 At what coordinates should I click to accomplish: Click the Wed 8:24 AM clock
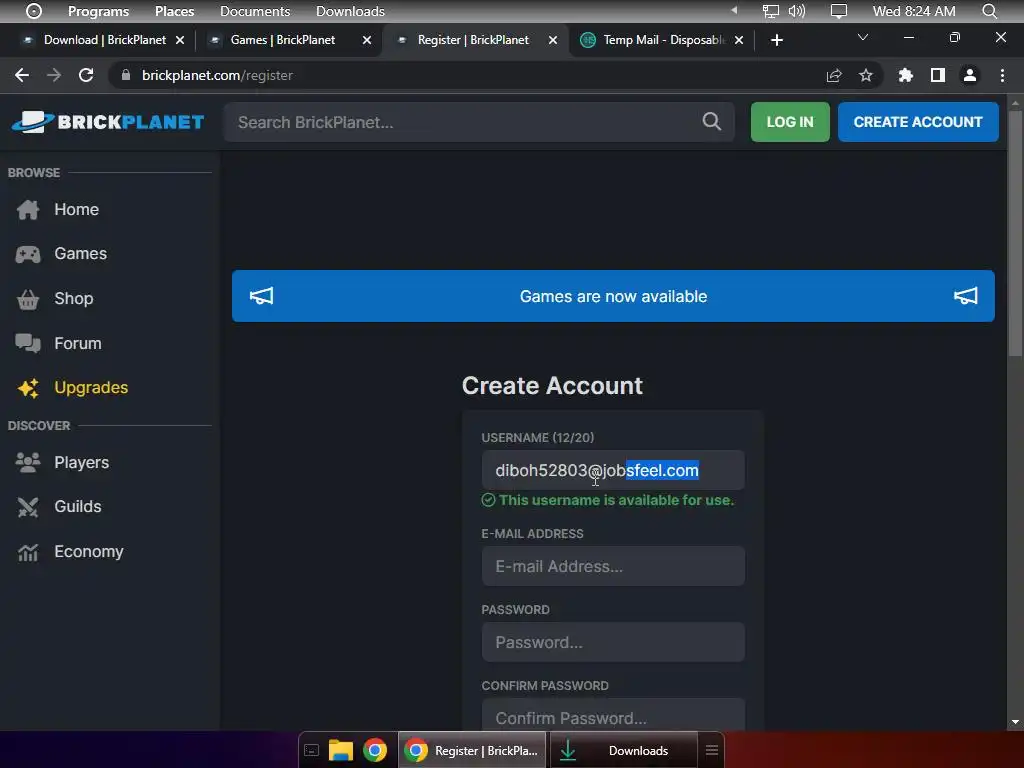pyautogui.click(x=914, y=11)
